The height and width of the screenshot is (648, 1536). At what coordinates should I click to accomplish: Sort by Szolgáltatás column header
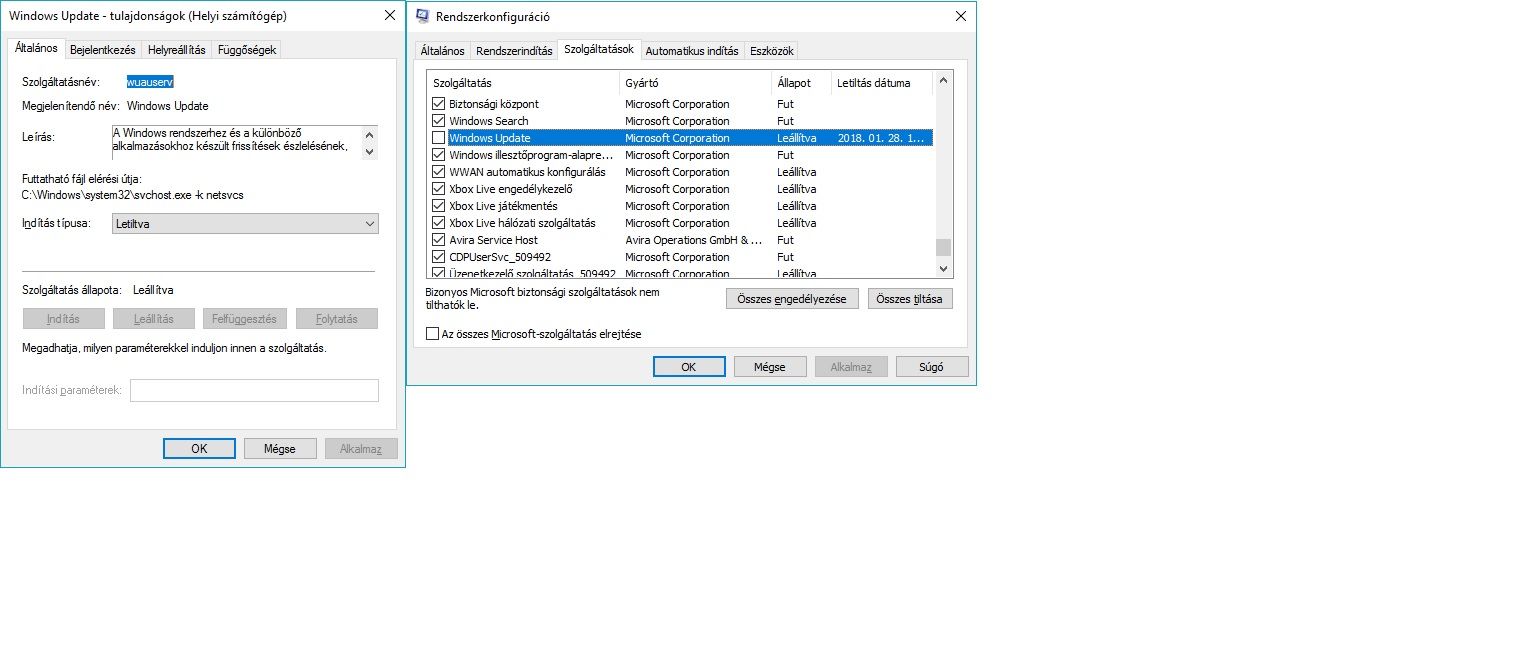click(x=523, y=83)
